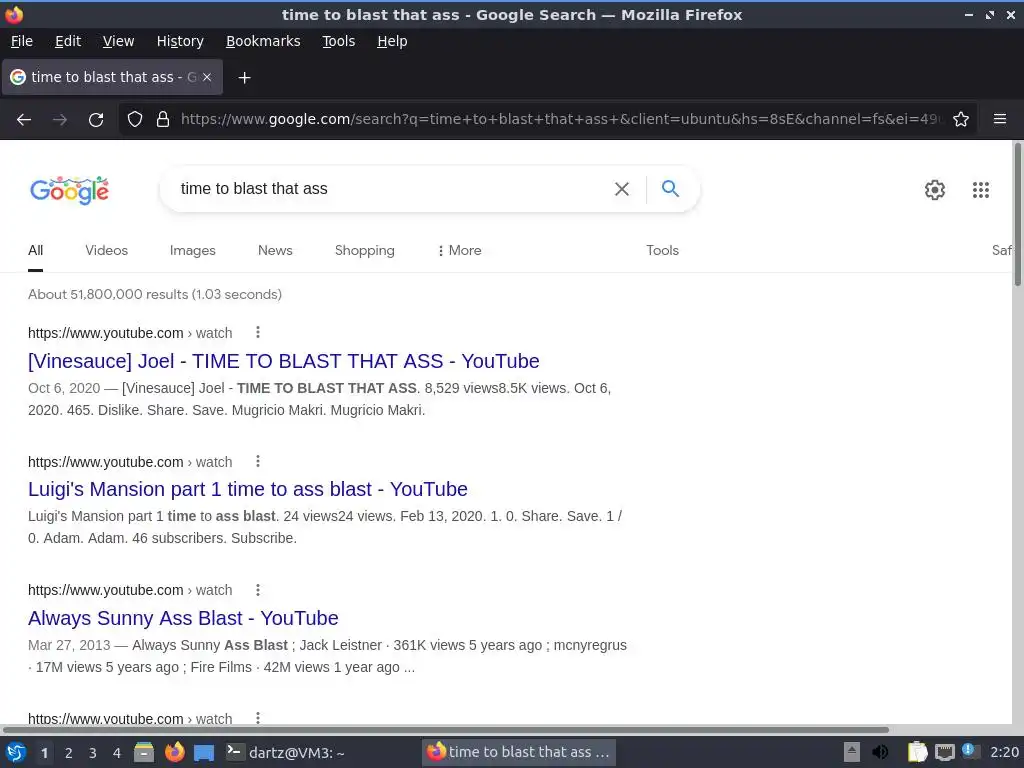Click the forward navigation arrow
1024x768 pixels.
(x=60, y=120)
